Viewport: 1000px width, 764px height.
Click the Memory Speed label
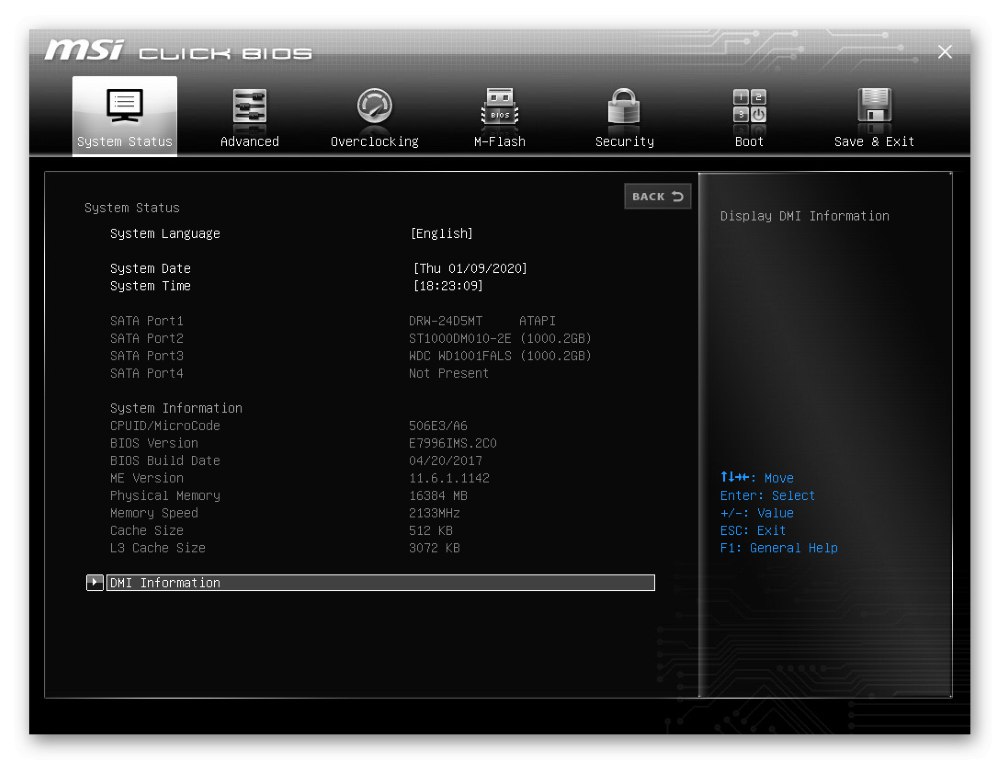154,513
